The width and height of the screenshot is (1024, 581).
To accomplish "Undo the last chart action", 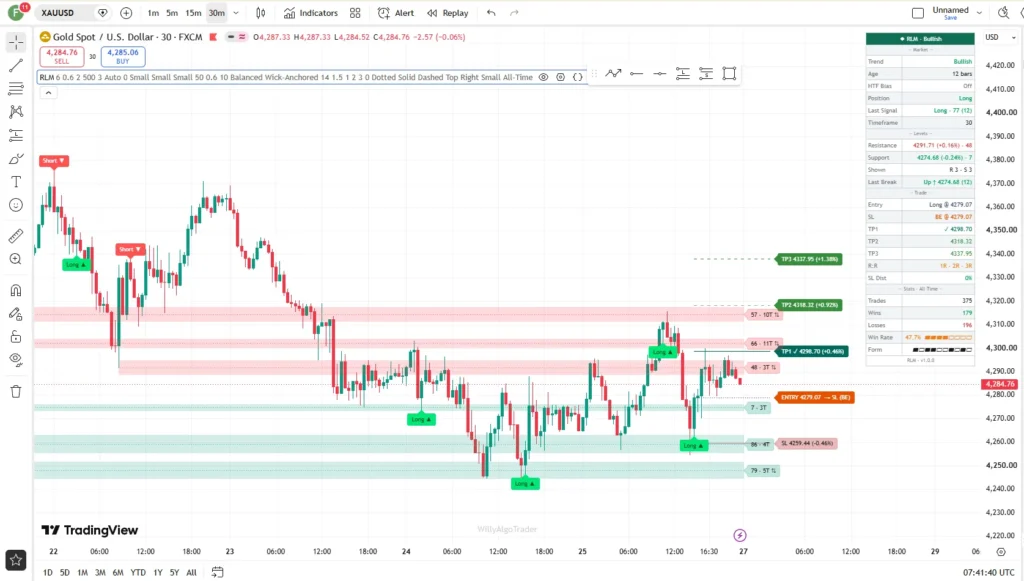I will click(491, 13).
